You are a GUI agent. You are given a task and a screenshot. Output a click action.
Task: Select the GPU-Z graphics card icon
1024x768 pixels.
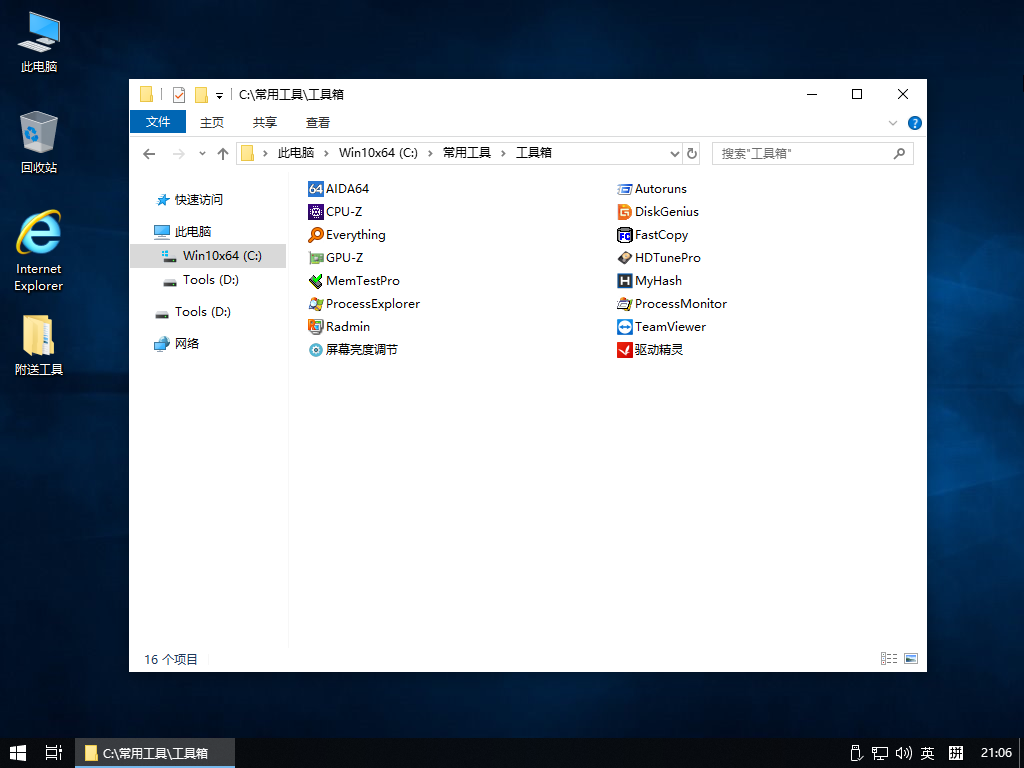(315, 258)
